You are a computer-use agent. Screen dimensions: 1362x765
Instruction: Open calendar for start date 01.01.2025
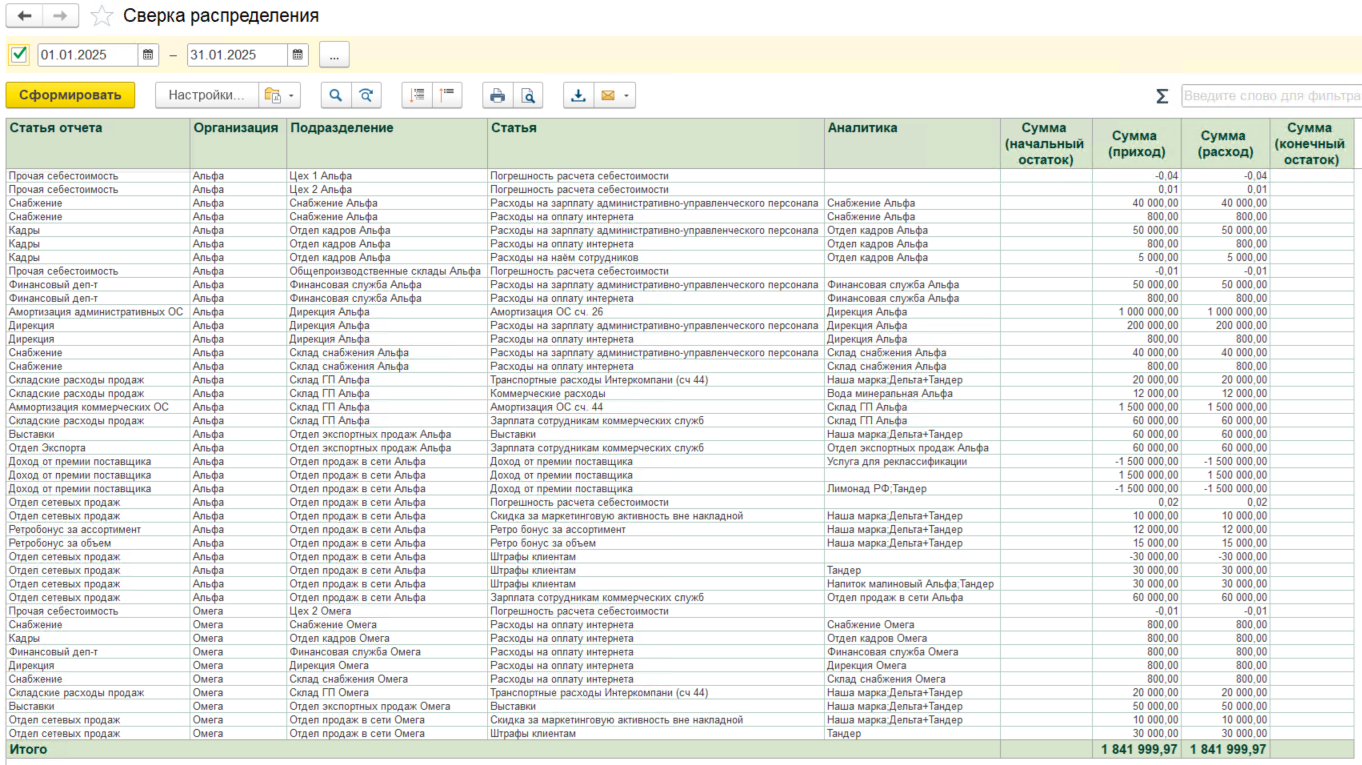pyautogui.click(x=148, y=55)
